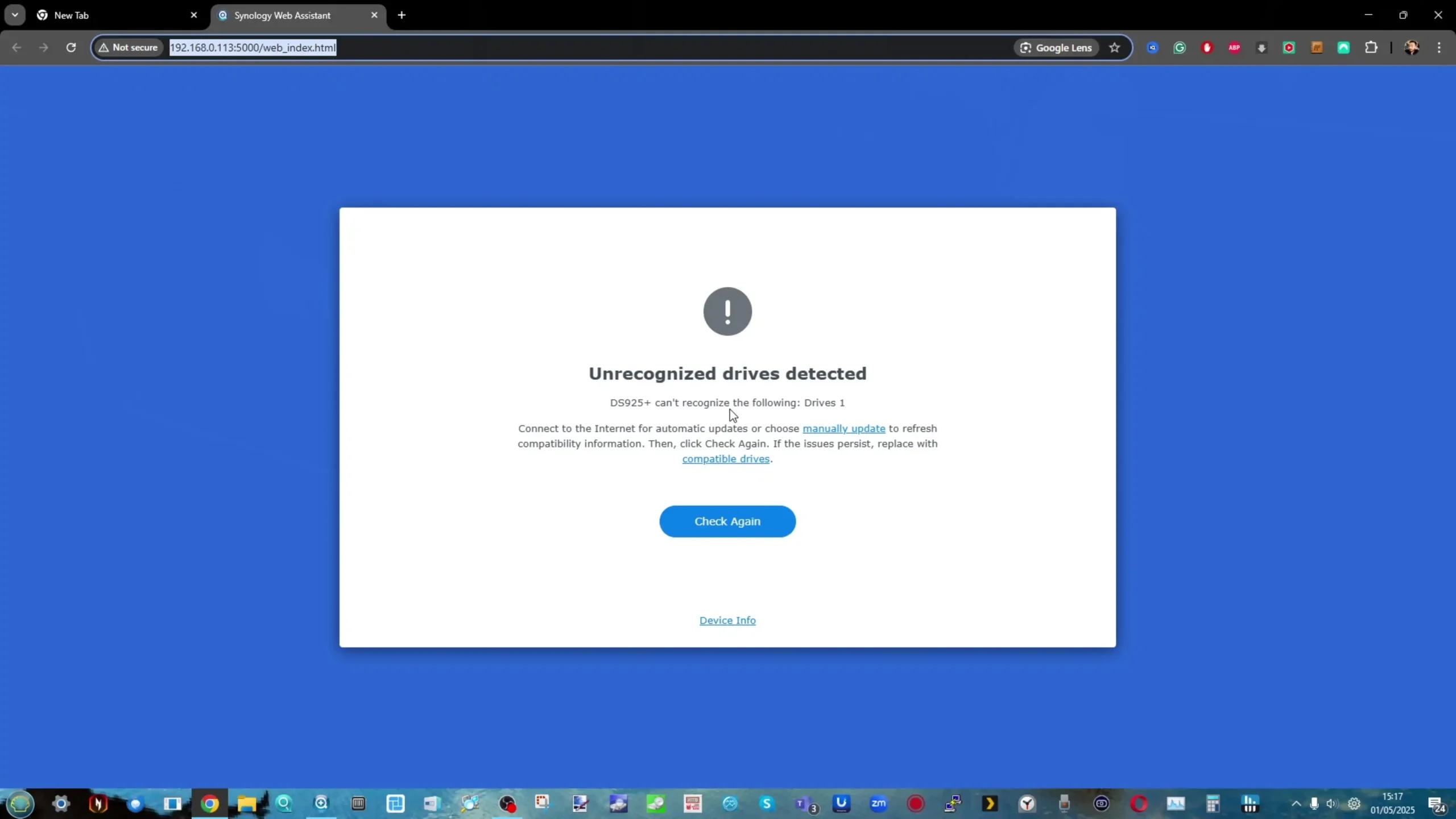Screen dimensions: 1456x819
Task: Search the page with Google Lens
Action: pyautogui.click(x=1056, y=48)
